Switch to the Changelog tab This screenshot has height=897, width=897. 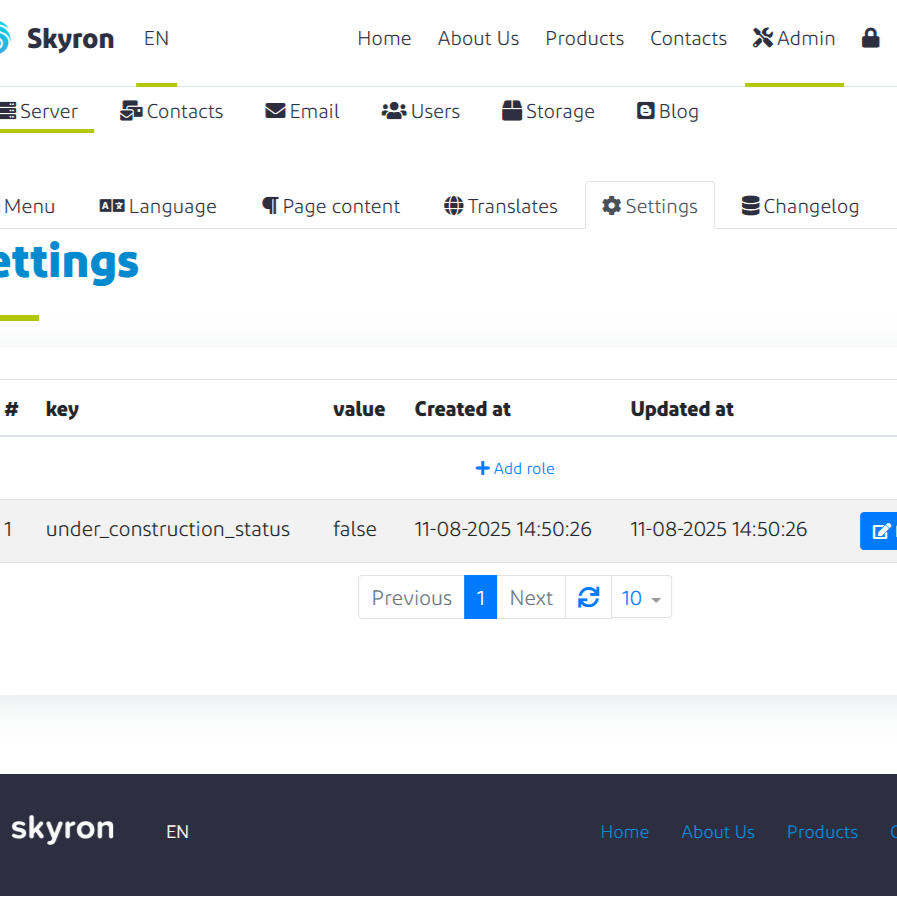point(800,205)
